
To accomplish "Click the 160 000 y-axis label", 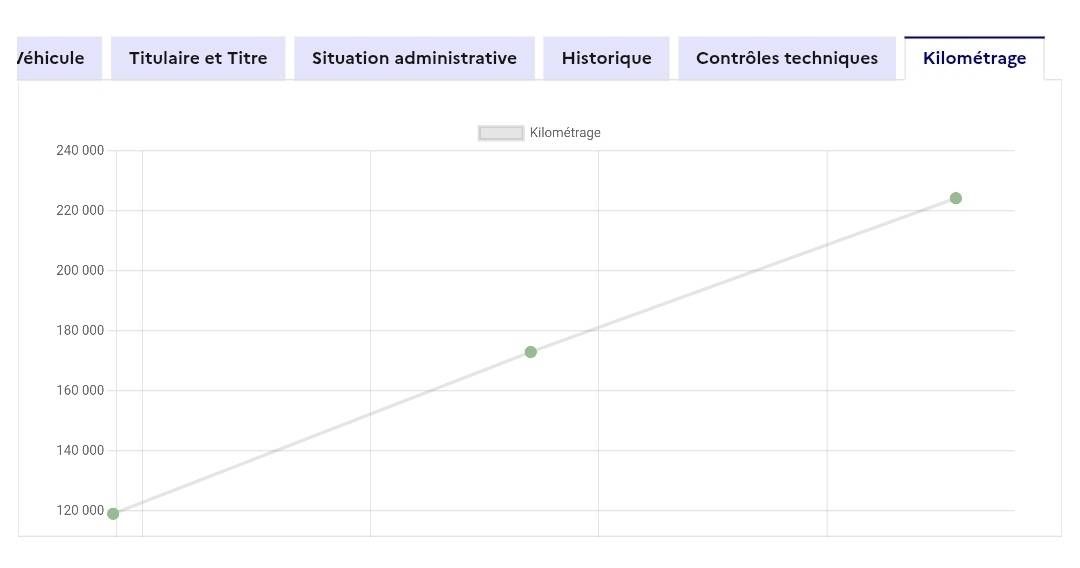I will click(x=80, y=391).
